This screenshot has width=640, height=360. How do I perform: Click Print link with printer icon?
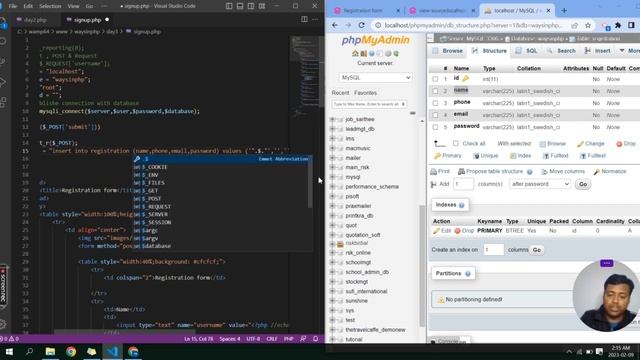(x=440, y=171)
